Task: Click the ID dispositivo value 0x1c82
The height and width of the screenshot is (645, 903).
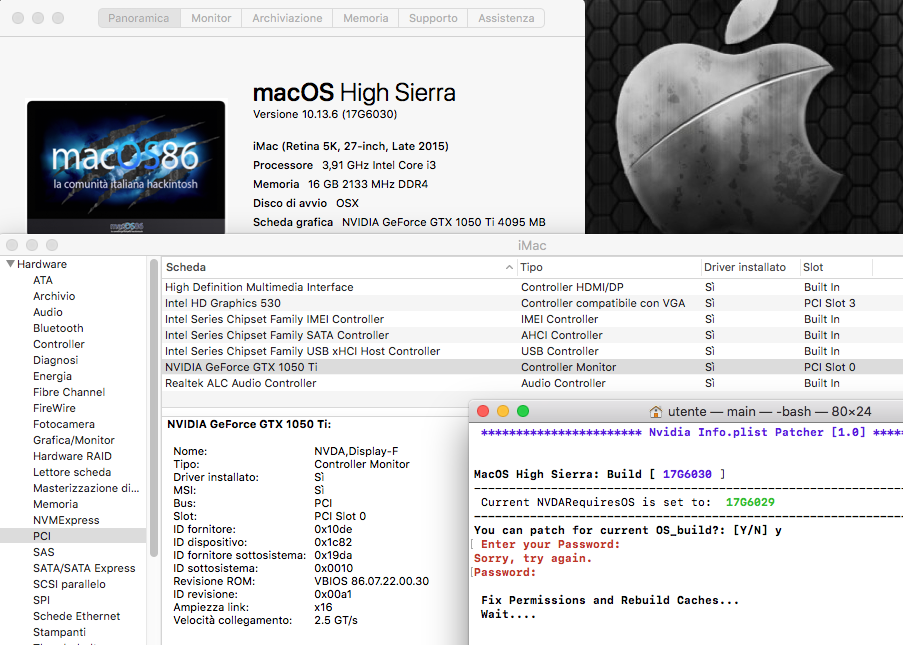Action: (x=333, y=542)
